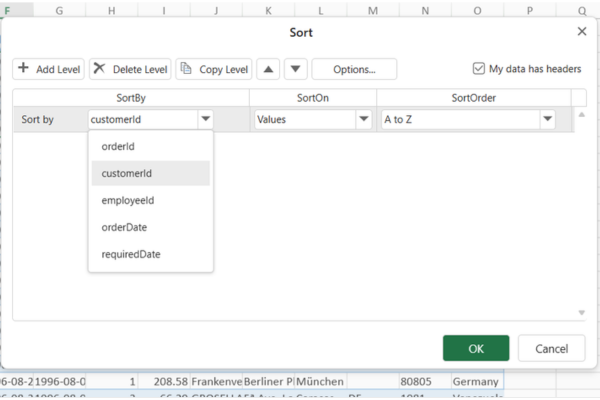
Task: Pick requiredDate in the dropdown list
Action: pyautogui.click(x=151, y=254)
